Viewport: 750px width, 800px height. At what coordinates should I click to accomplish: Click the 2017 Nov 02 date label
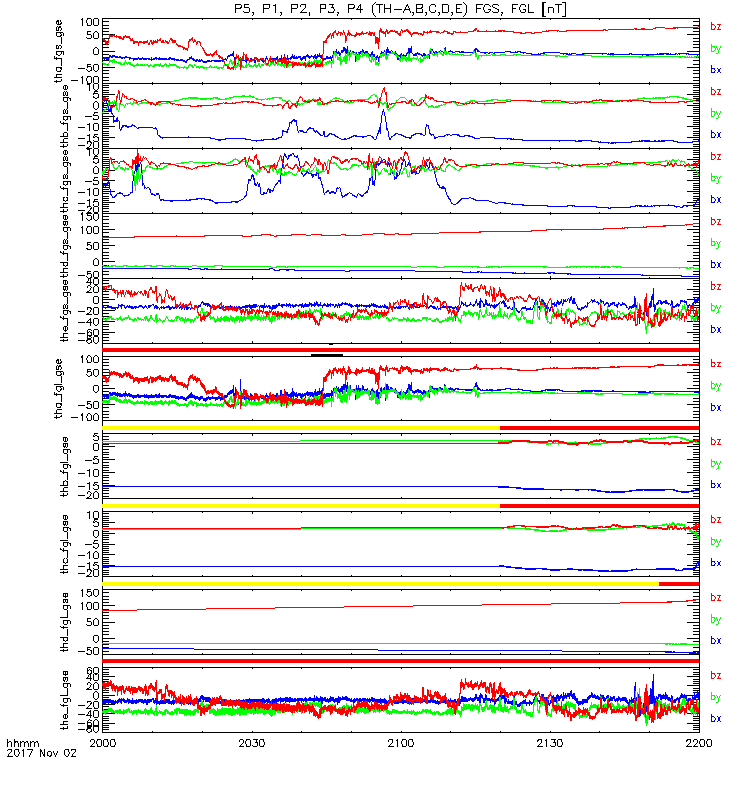(x=41, y=753)
